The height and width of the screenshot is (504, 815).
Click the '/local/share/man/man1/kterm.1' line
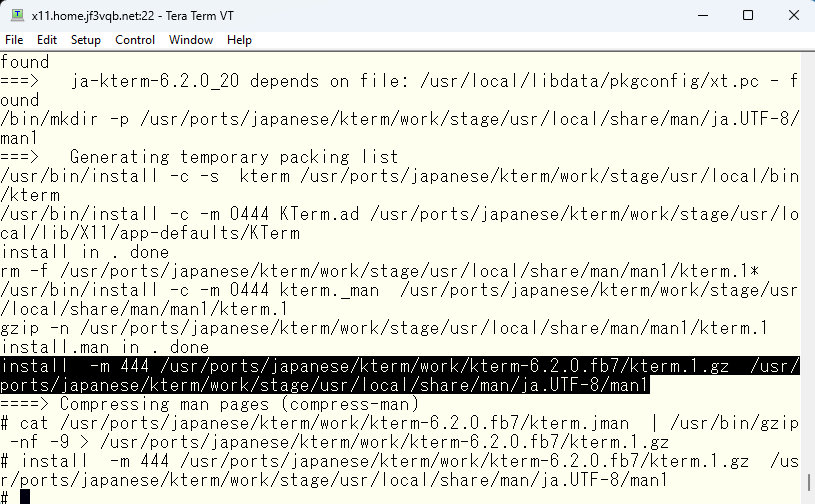pos(144,309)
